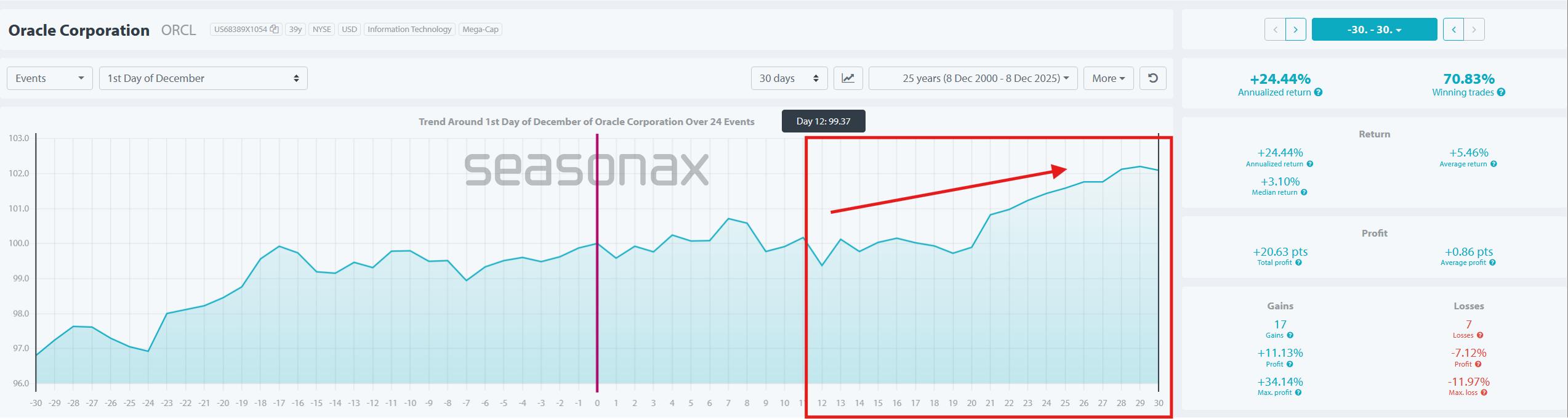Copy the ISIN US68389X1054 via copy icon

coord(275,30)
